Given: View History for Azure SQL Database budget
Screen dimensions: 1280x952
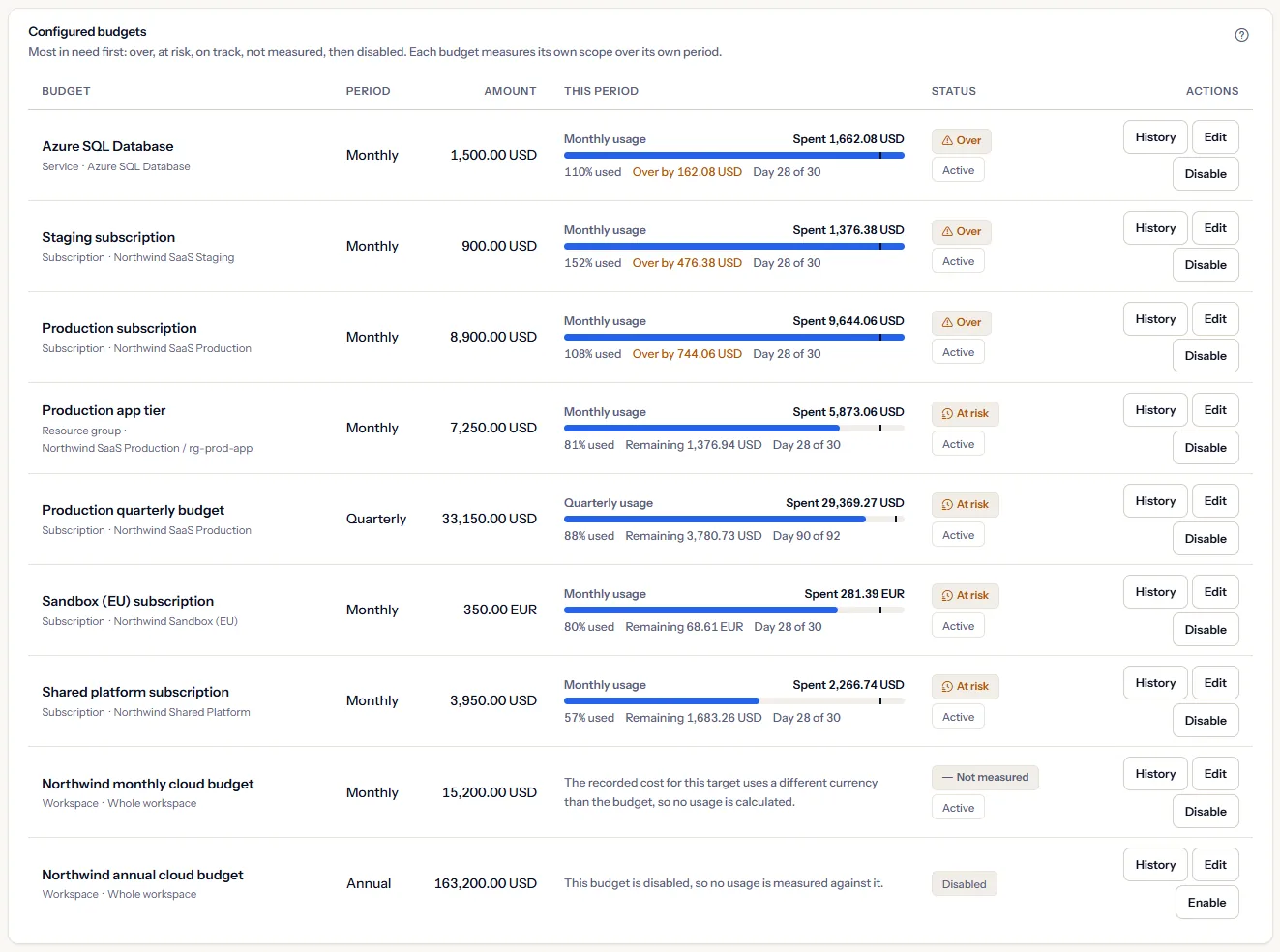Looking at the screenshot, I should [x=1155, y=137].
